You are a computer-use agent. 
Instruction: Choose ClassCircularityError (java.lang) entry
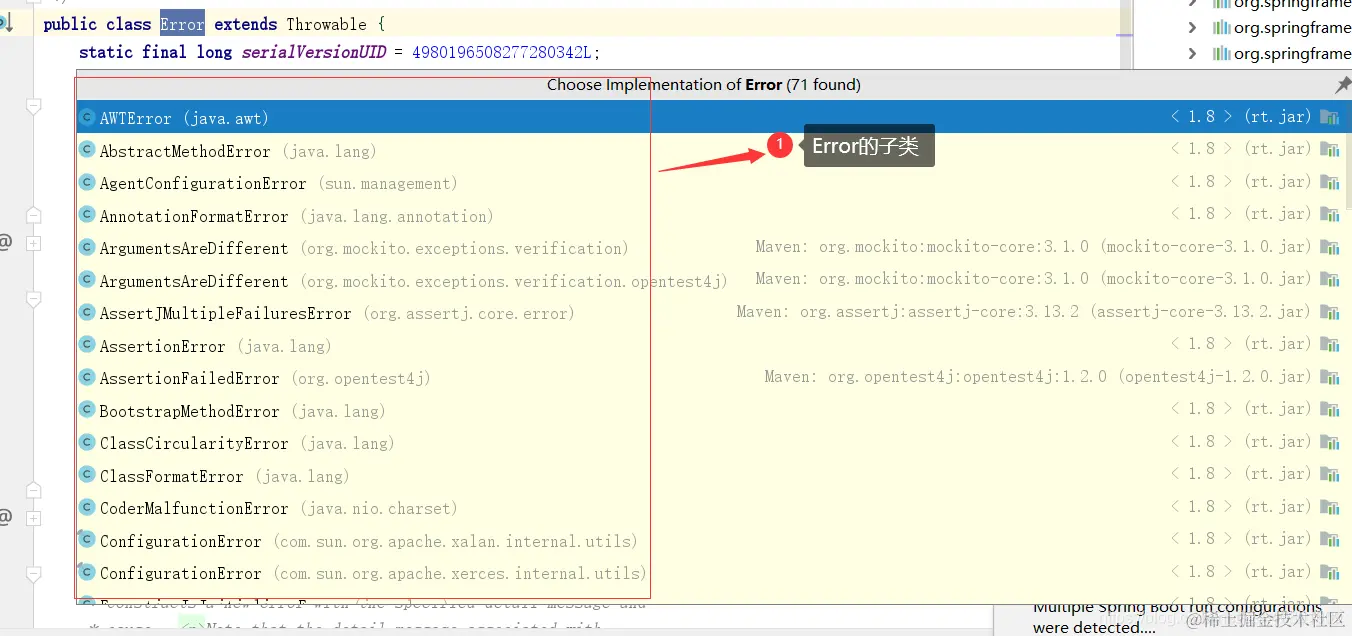pyautogui.click(x=709, y=442)
